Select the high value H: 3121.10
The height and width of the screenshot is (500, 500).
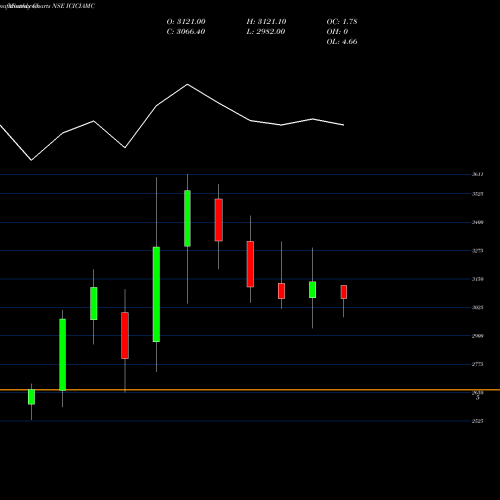pyautogui.click(x=266, y=22)
